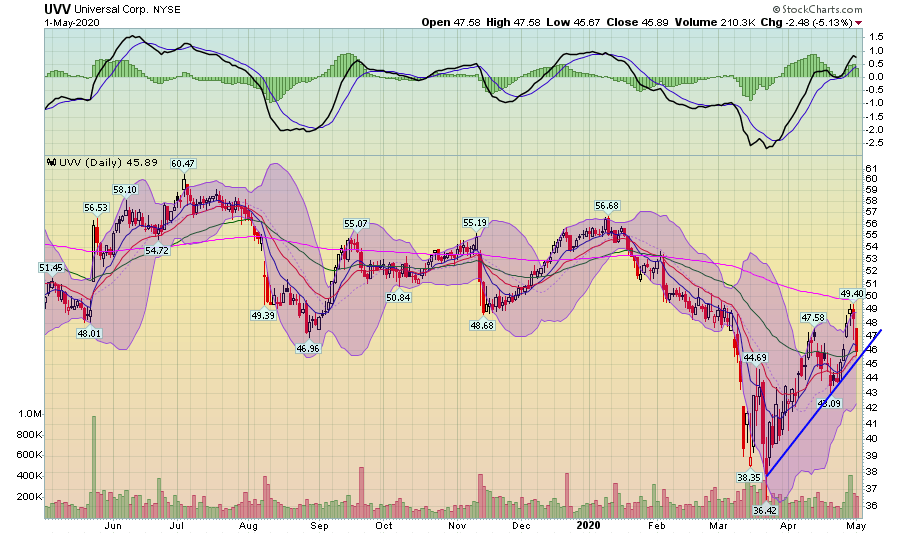This screenshot has width=900, height=534.
Task: Click the Feb month axis label
Action: (657, 525)
